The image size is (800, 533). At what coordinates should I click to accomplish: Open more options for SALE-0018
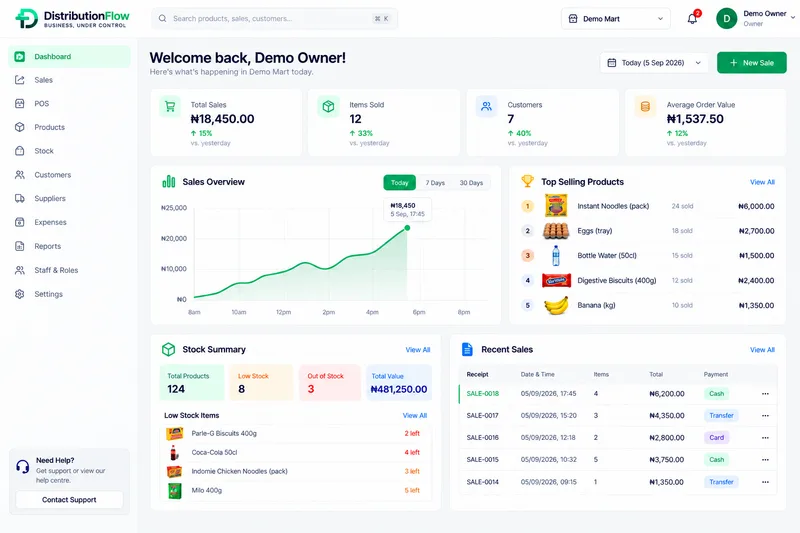click(765, 394)
